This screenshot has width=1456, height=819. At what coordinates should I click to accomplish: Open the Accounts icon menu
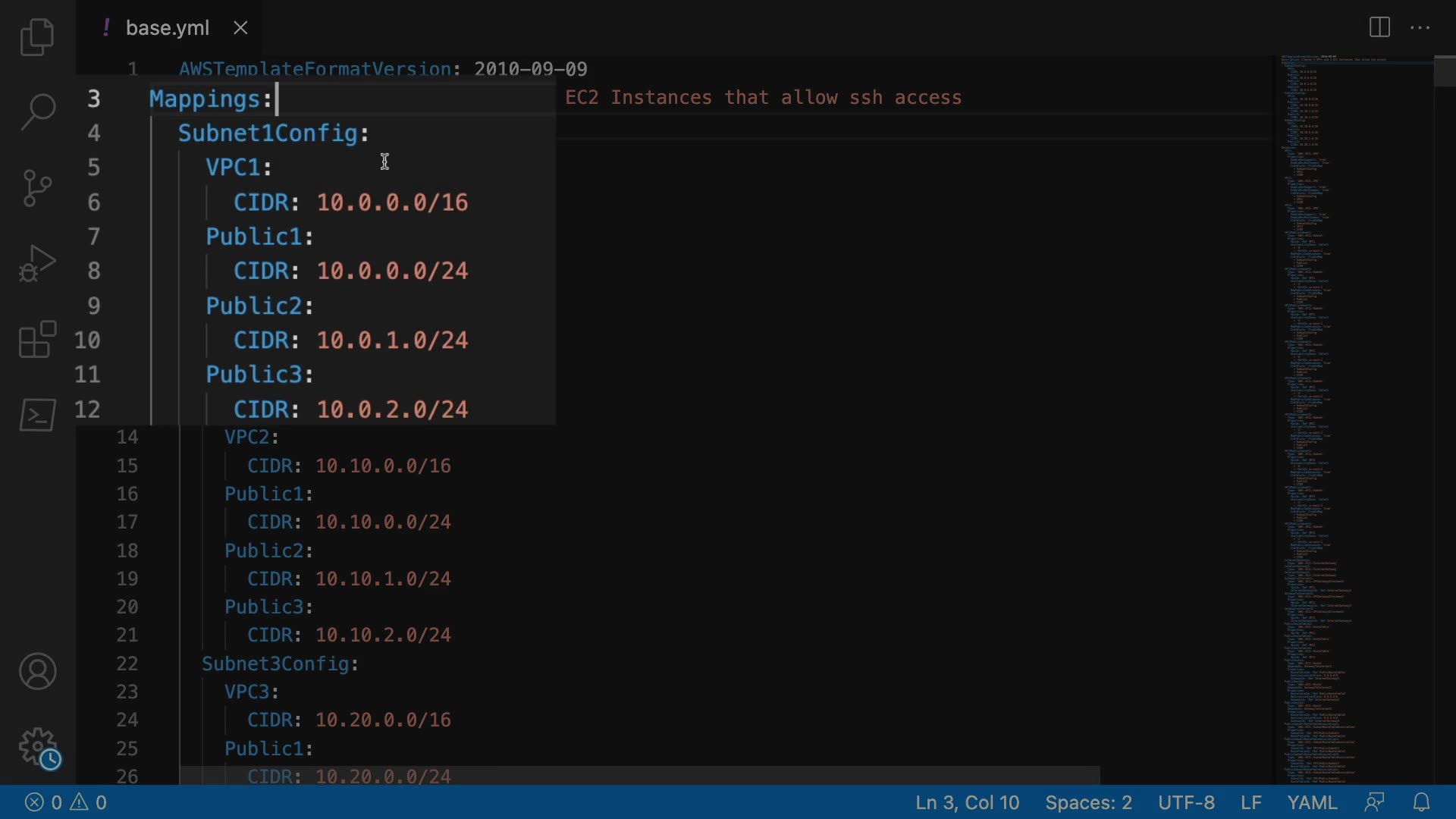37,671
